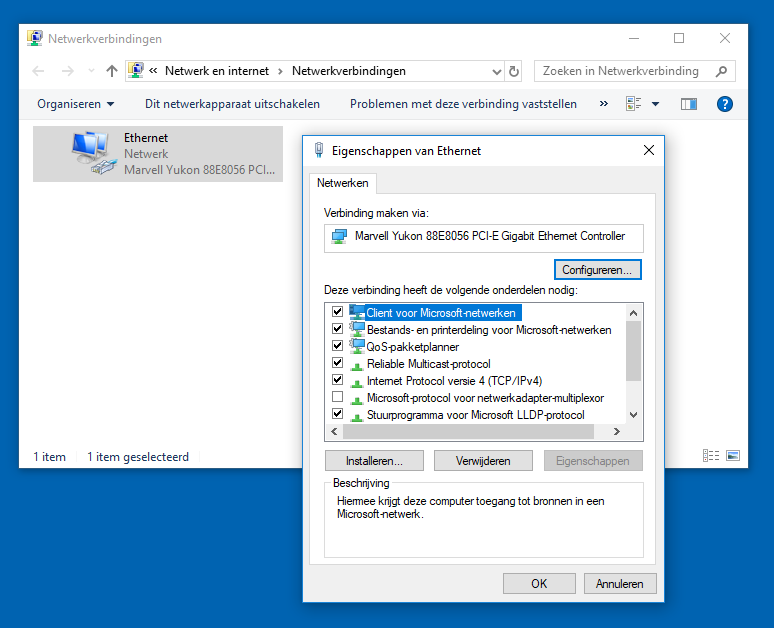The height and width of the screenshot is (628, 774).
Task: Click the change view icon in toolbar
Action: click(634, 104)
